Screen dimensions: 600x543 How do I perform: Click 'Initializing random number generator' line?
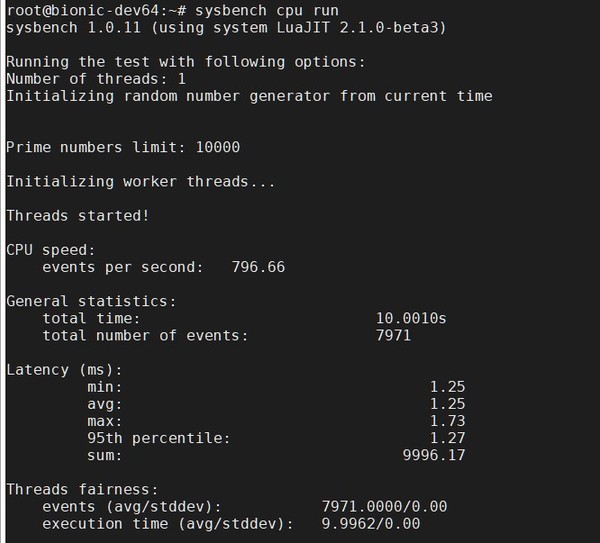tap(249, 96)
